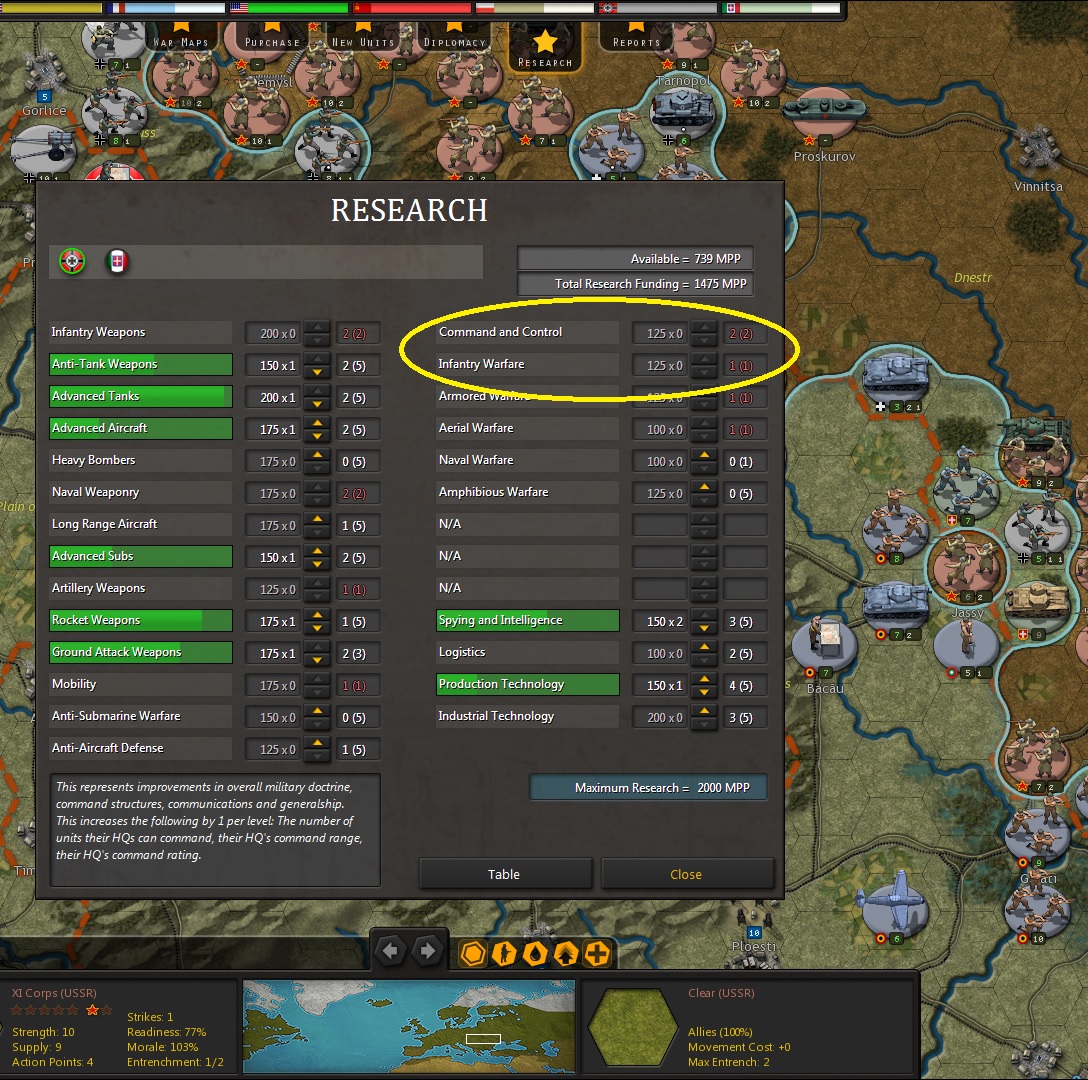Open the Purchase menu
The image size is (1088, 1080).
click(x=272, y=36)
